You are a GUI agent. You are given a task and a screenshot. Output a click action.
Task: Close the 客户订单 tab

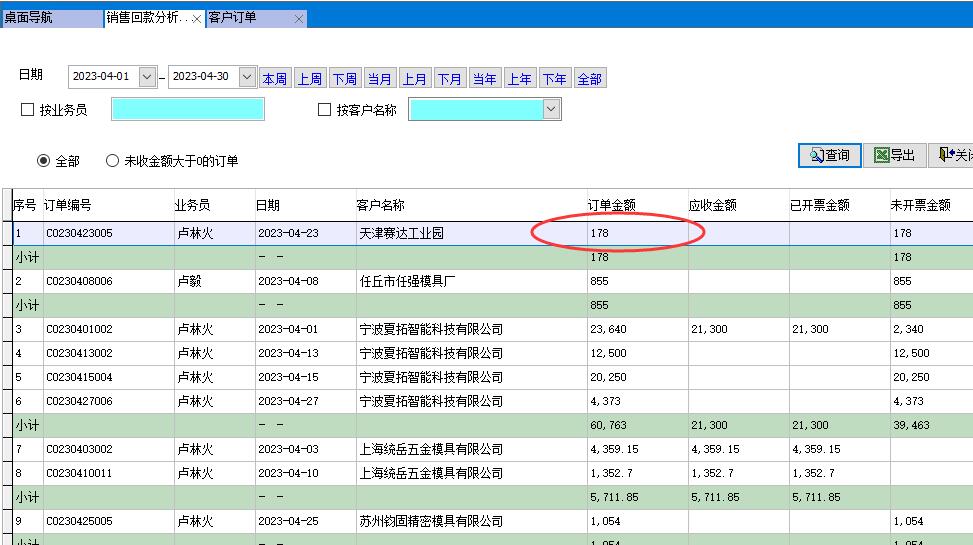click(x=299, y=19)
